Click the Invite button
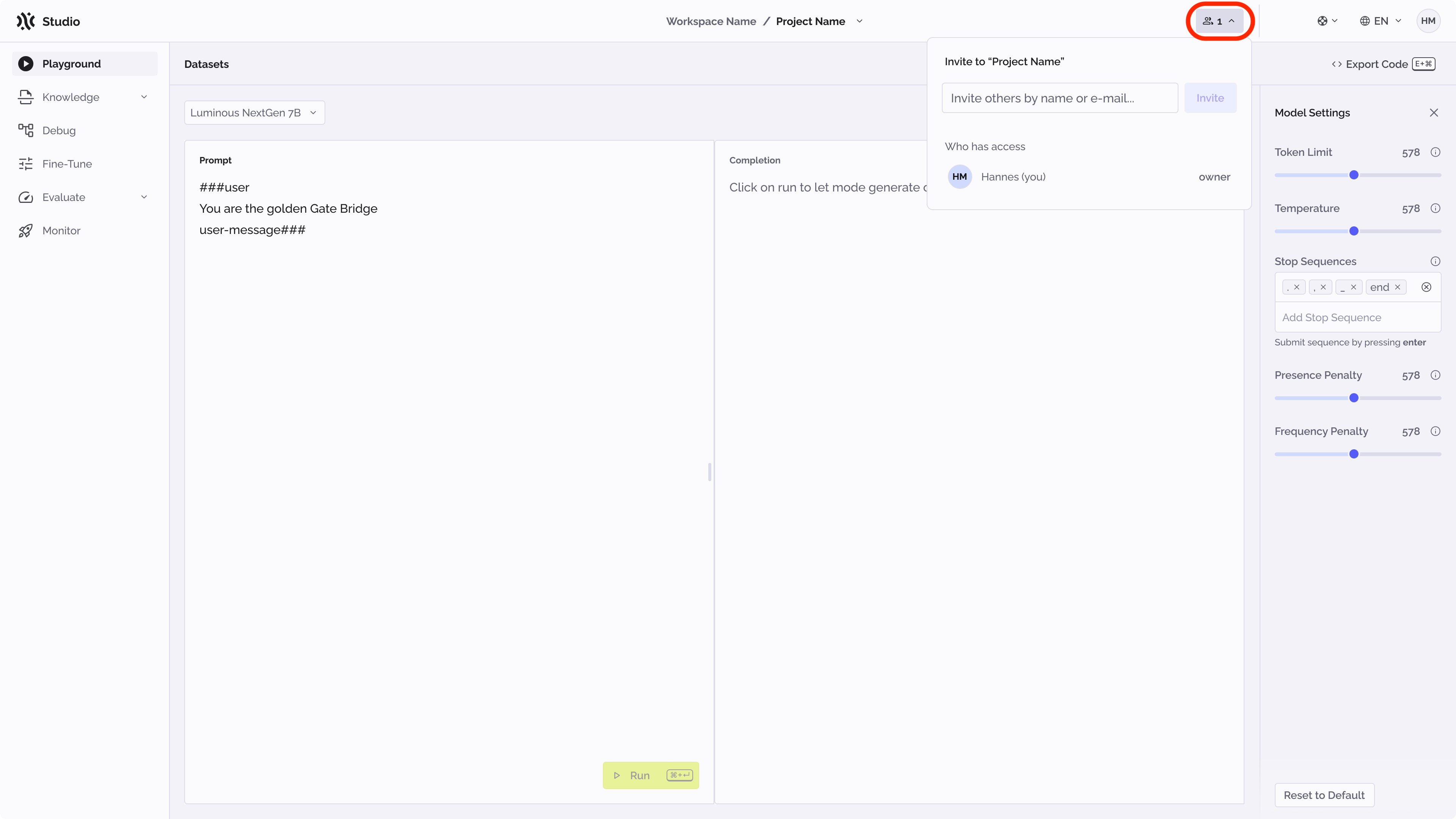 (1210, 97)
